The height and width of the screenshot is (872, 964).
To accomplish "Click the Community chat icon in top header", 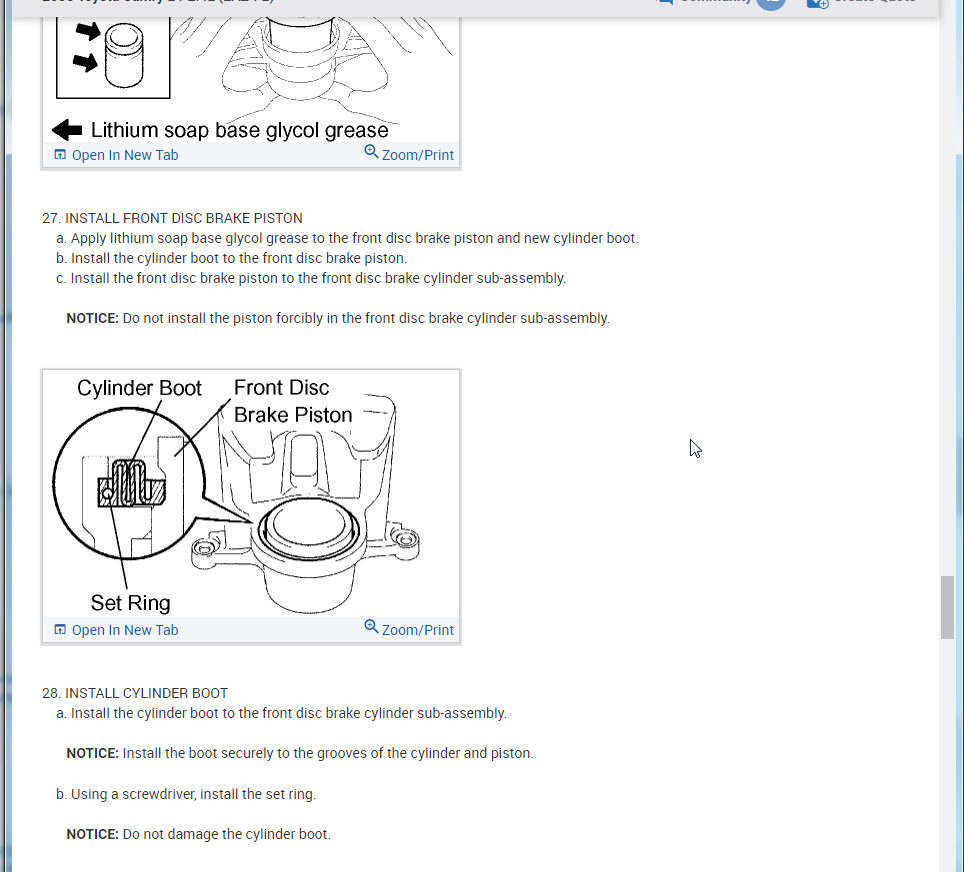I will click(665, 2).
